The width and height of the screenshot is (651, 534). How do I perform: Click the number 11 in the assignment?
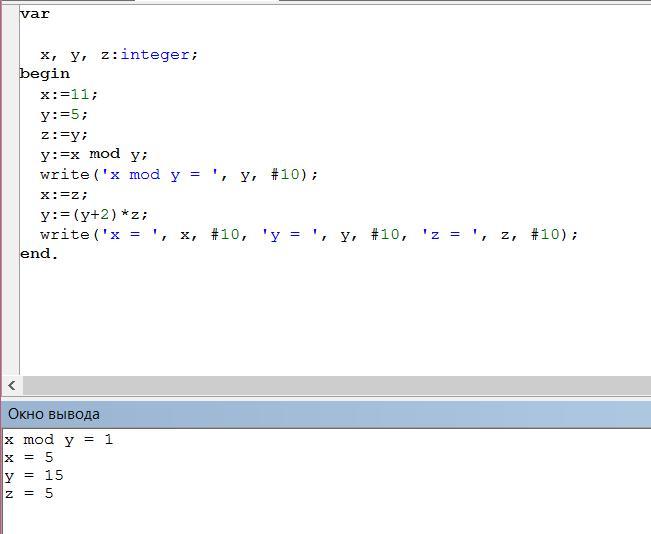pyautogui.click(x=80, y=95)
